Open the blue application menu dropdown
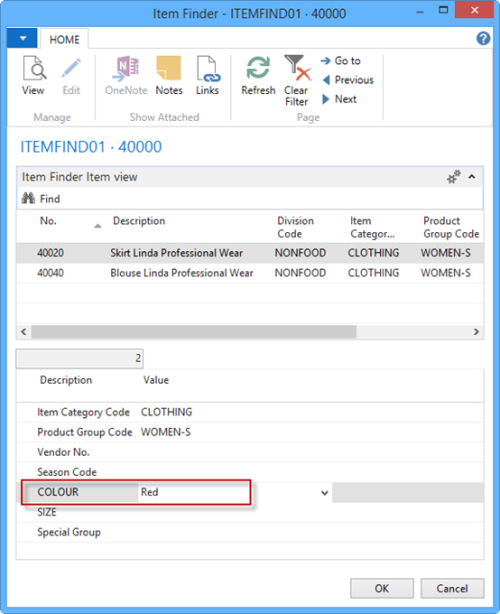 point(22,38)
